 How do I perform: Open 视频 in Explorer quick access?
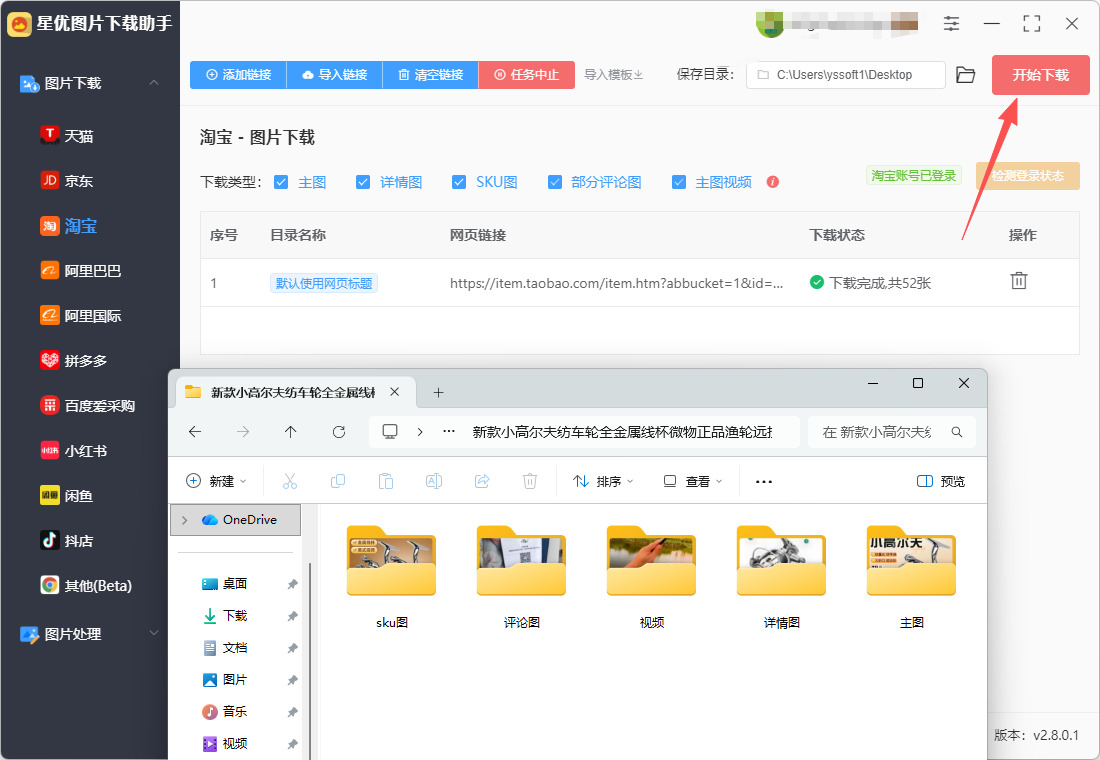[234, 743]
